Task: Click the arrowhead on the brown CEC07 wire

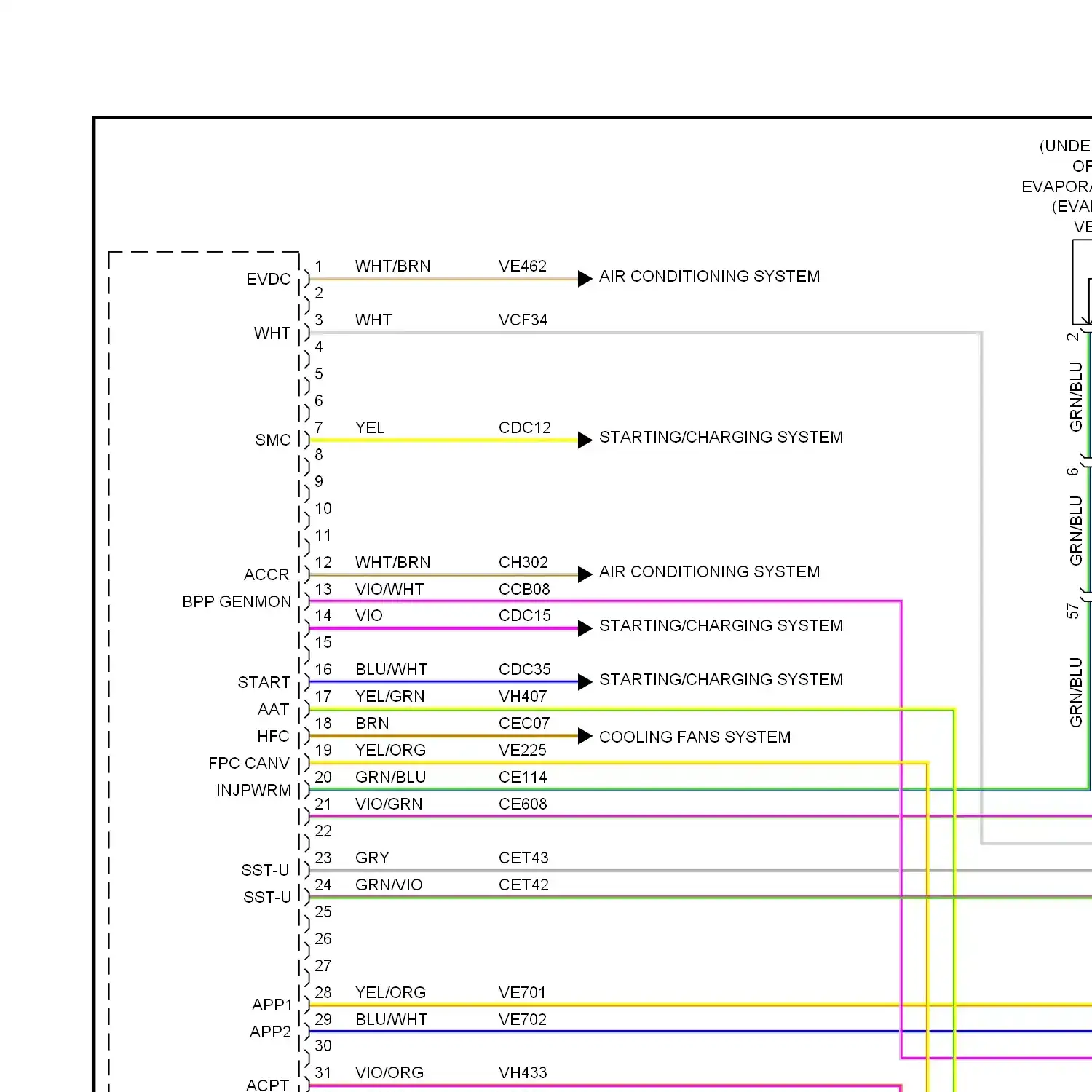Action: coord(585,736)
